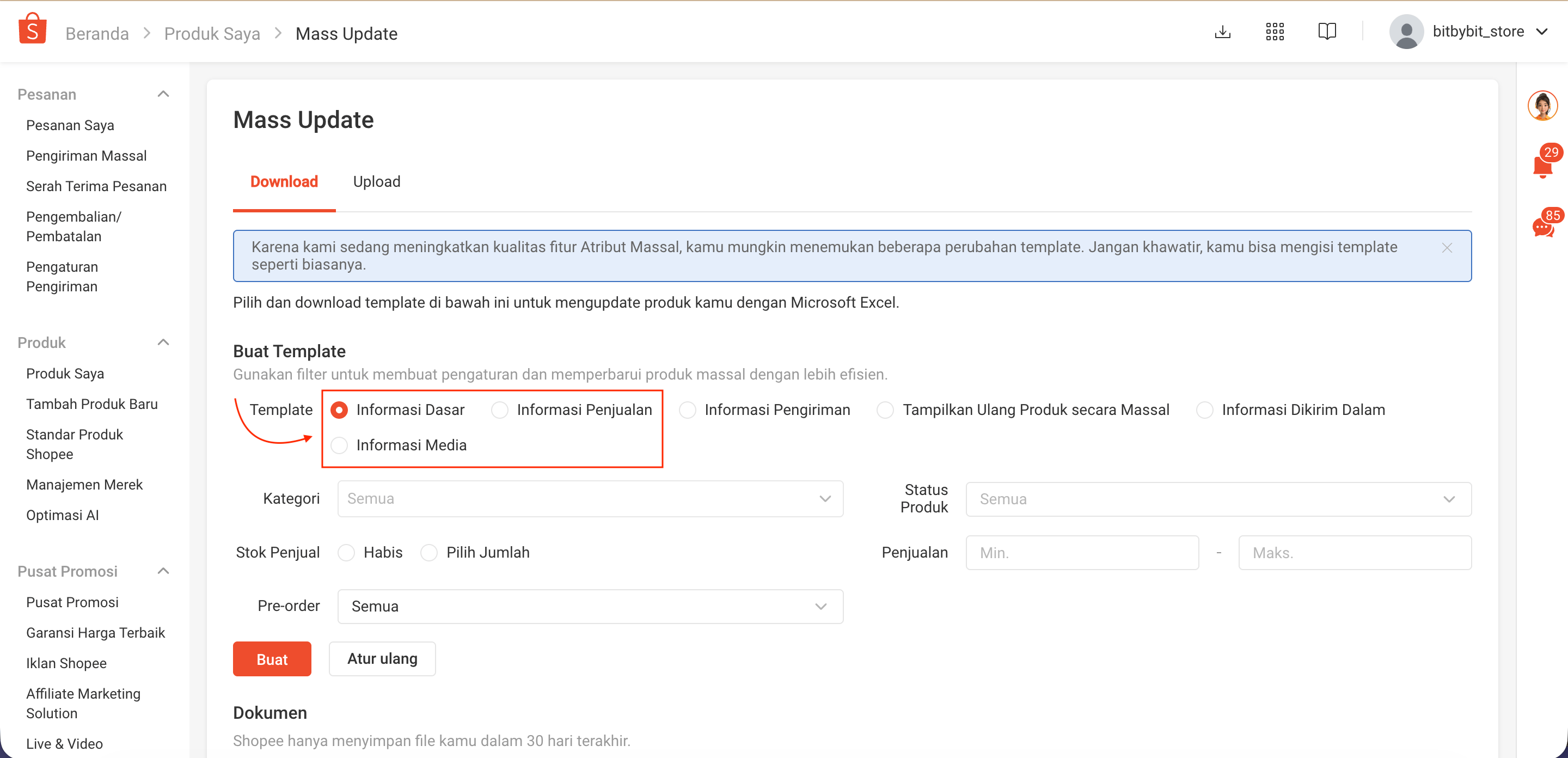The width and height of the screenshot is (1568, 758).
Task: Select Informasi Dasar template radio
Action: click(x=339, y=409)
